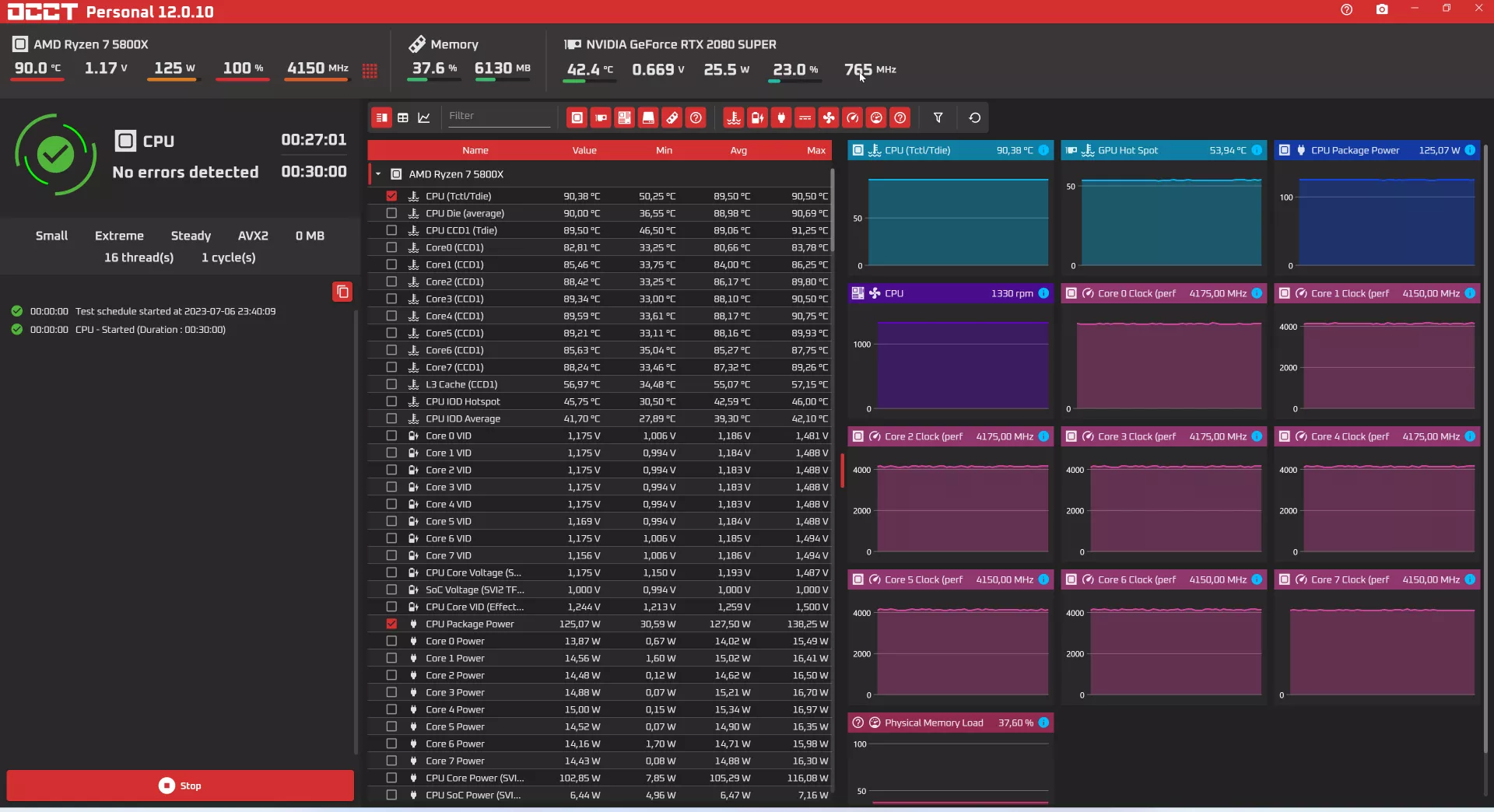The image size is (1494, 812).
Task: Click the NVIDIA GeForce RTX 2080 SUPER title
Action: 681,44
